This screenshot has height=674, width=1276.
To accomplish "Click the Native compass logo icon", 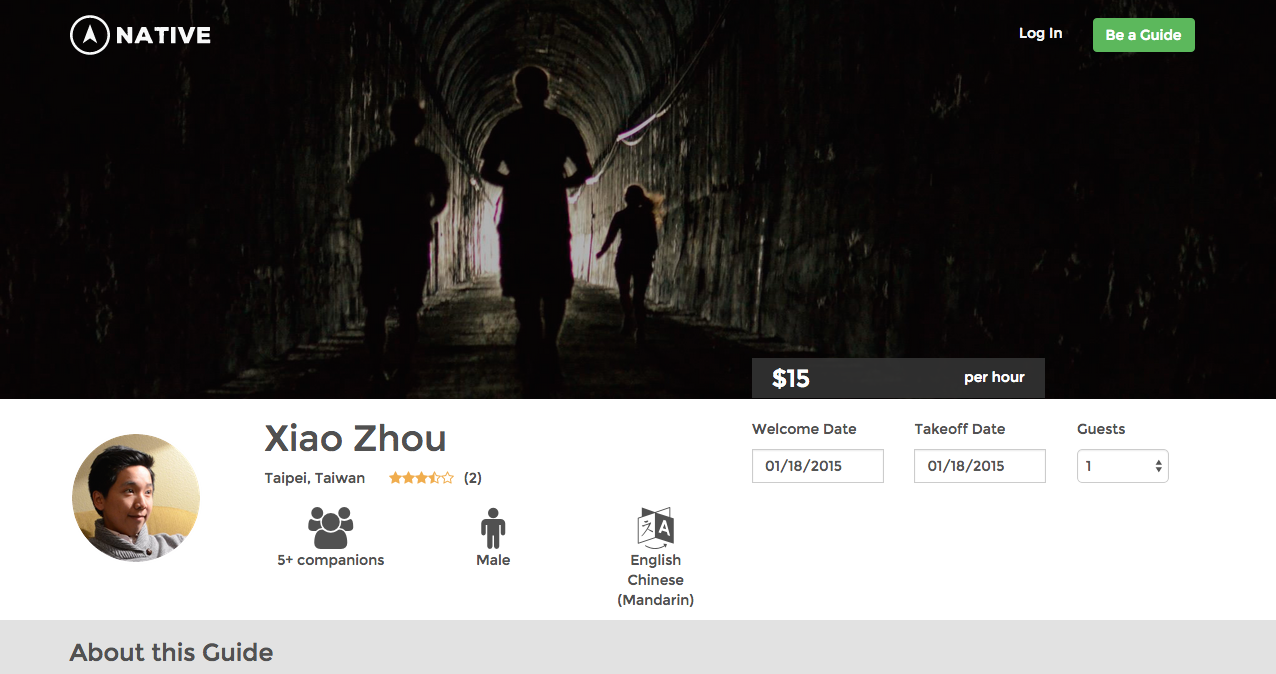I will click(x=89, y=35).
